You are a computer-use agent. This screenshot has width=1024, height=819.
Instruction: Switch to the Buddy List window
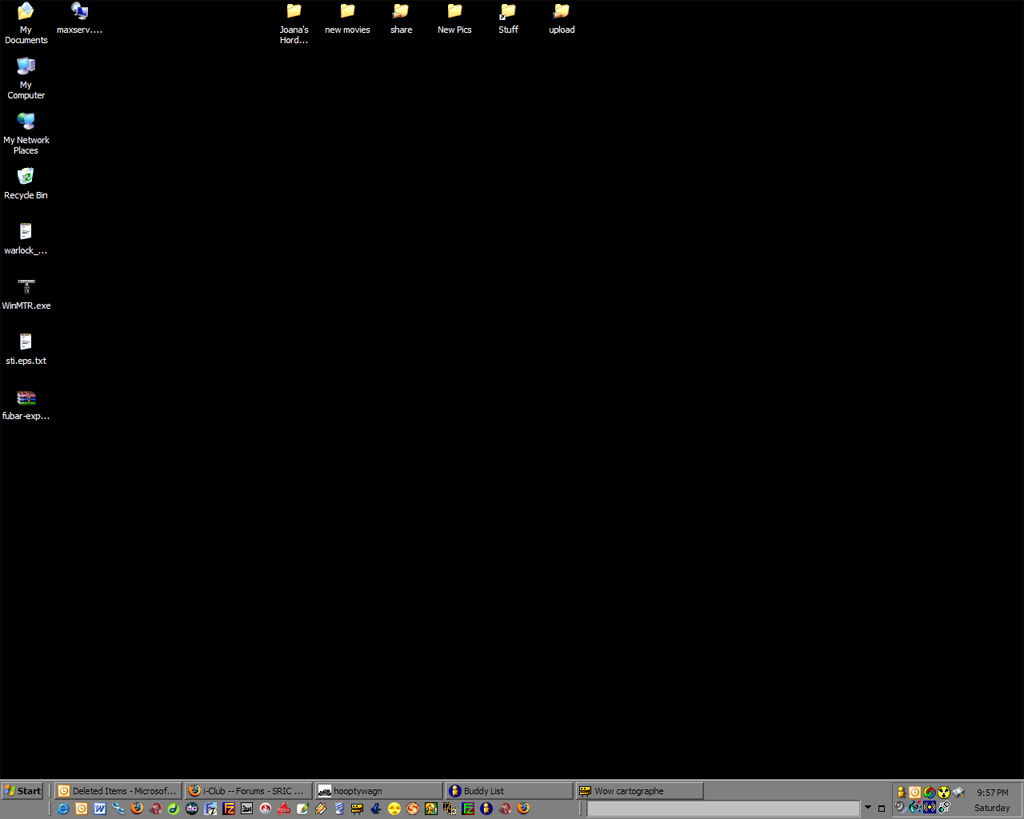(x=508, y=791)
